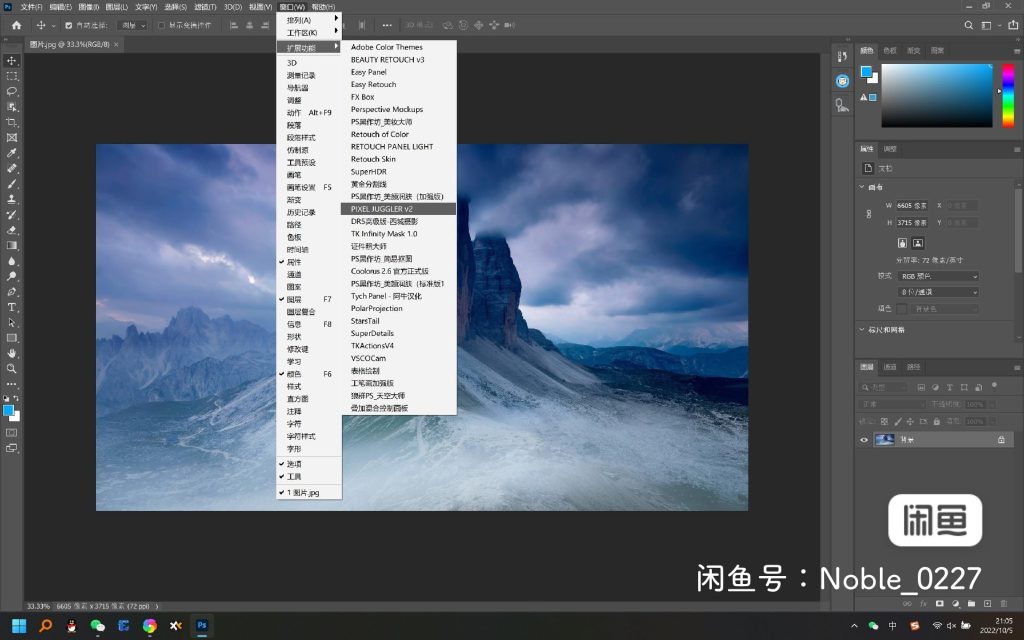
Task: Toggle the 显示变换控件 checkbox
Action: pyautogui.click(x=161, y=25)
